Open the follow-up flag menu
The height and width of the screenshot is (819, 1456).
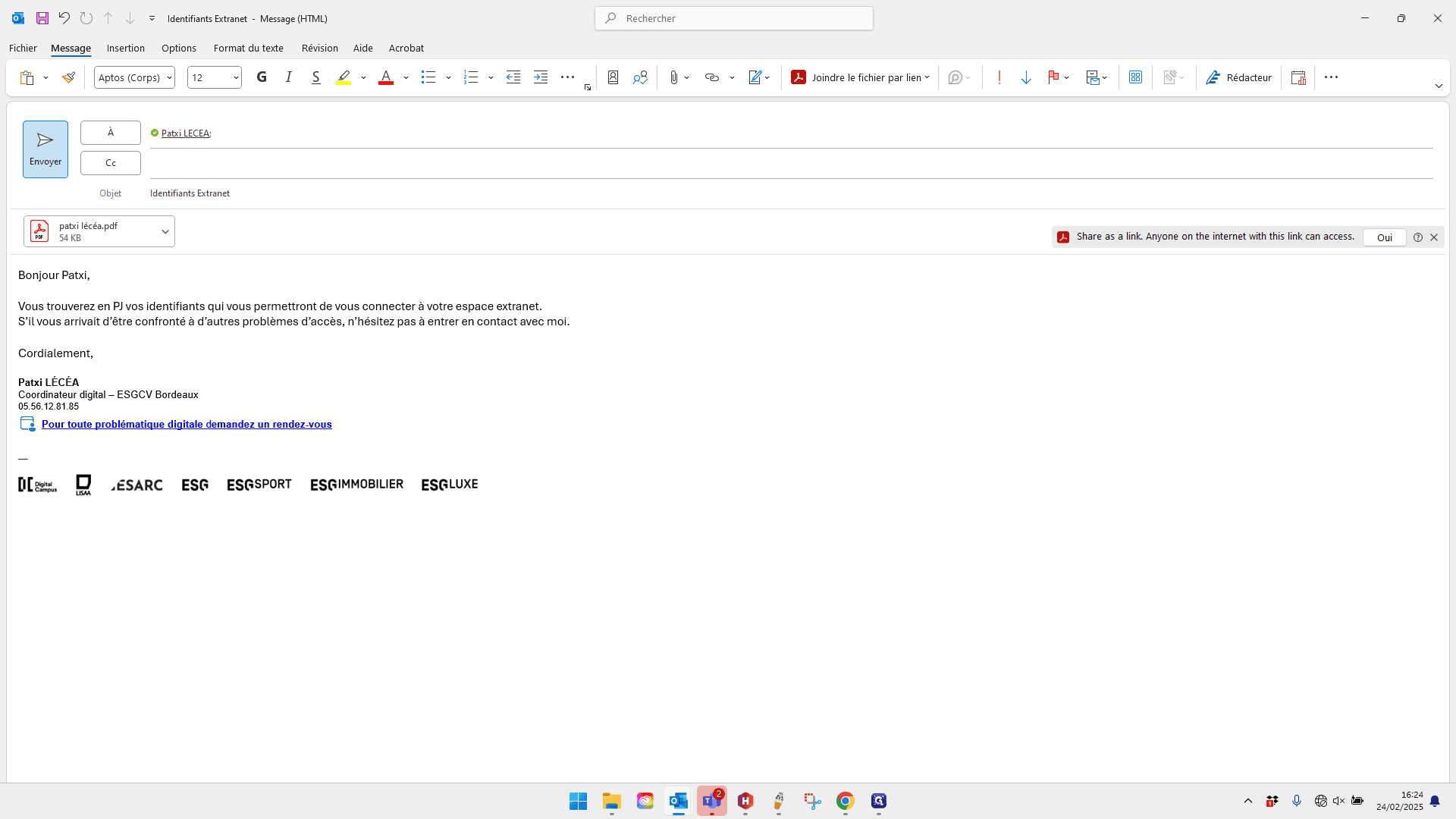click(1058, 77)
